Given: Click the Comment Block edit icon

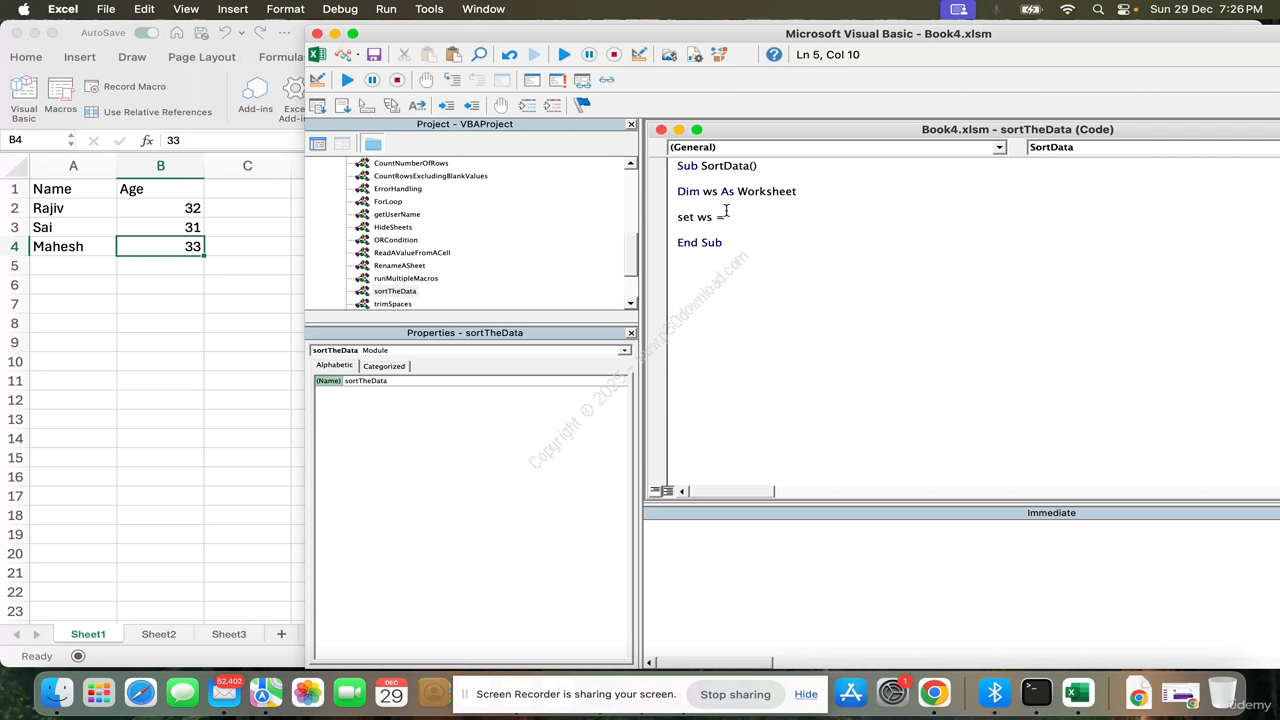Looking at the screenshot, I should (528, 105).
